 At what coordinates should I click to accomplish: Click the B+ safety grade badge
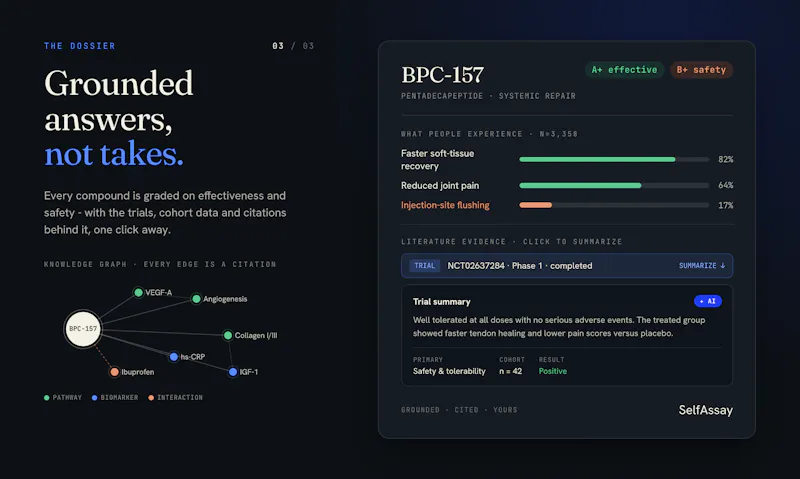(702, 70)
